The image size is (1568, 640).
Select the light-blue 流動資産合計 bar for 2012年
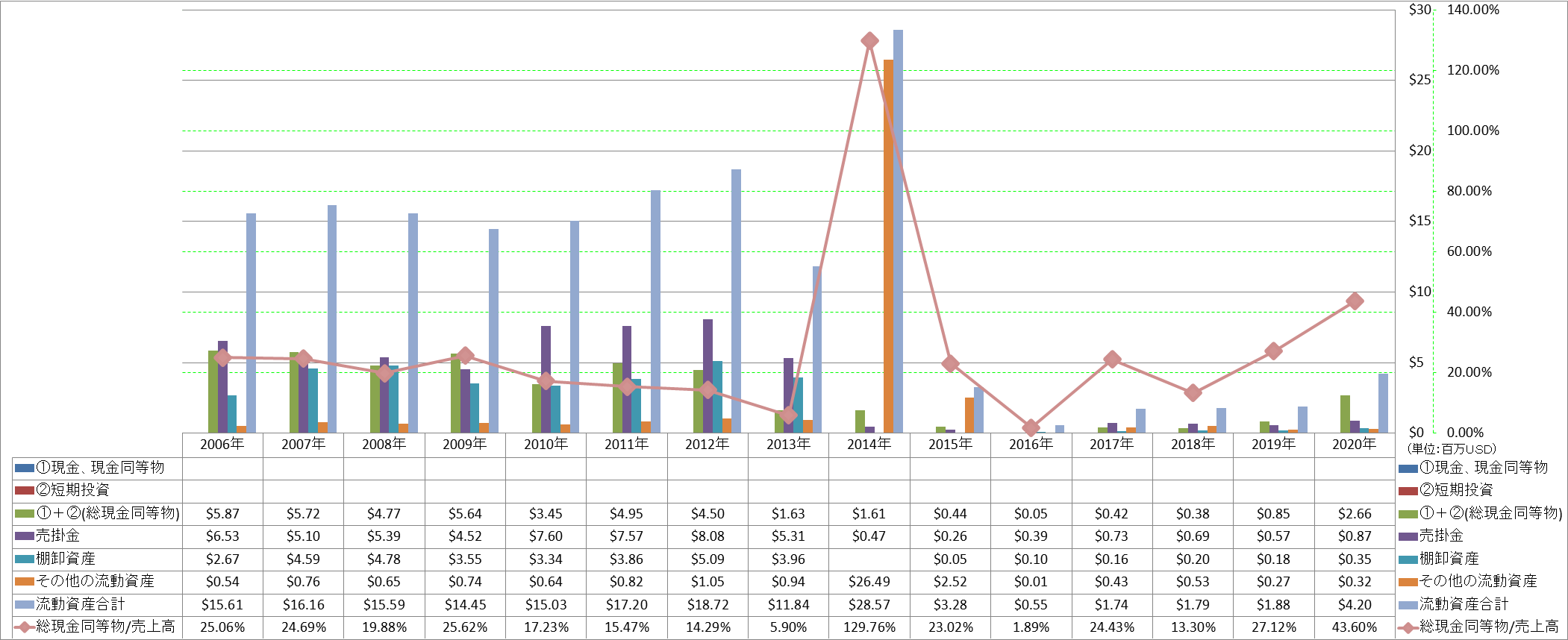pyautogui.click(x=736, y=301)
